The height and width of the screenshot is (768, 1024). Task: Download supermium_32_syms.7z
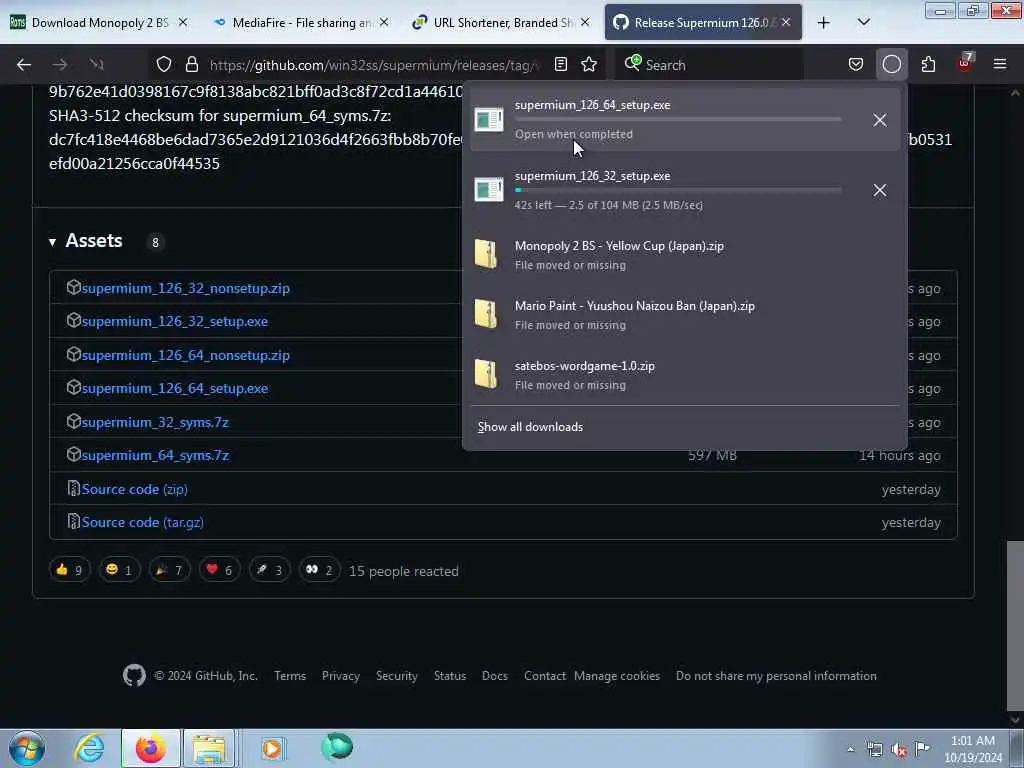pos(155,422)
